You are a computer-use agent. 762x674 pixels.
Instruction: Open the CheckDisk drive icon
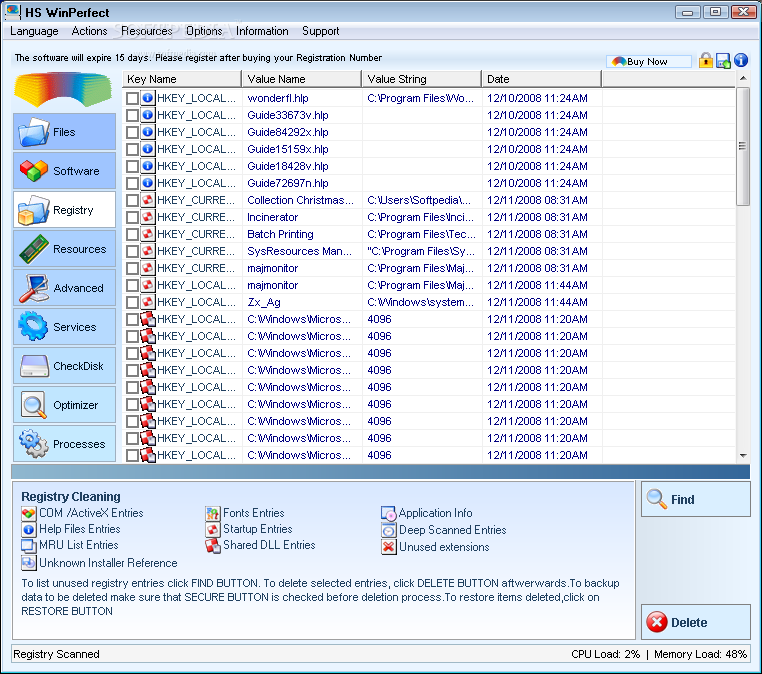tap(34, 365)
